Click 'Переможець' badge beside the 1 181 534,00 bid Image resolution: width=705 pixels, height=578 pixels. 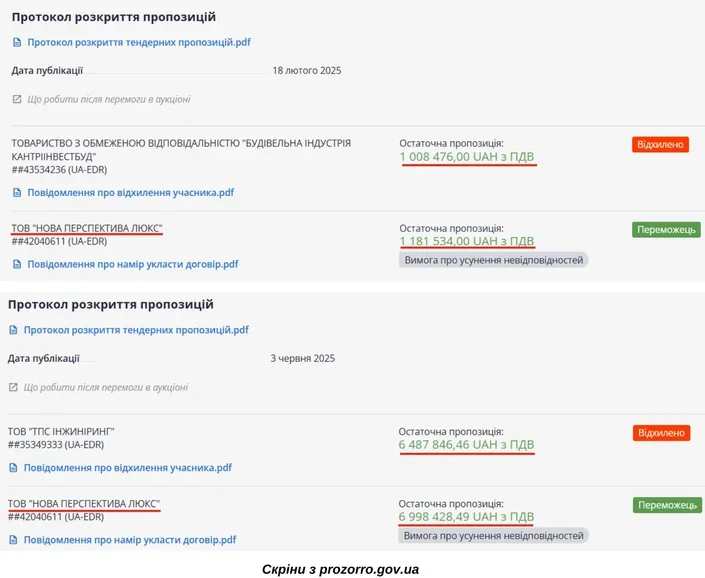pos(665,230)
